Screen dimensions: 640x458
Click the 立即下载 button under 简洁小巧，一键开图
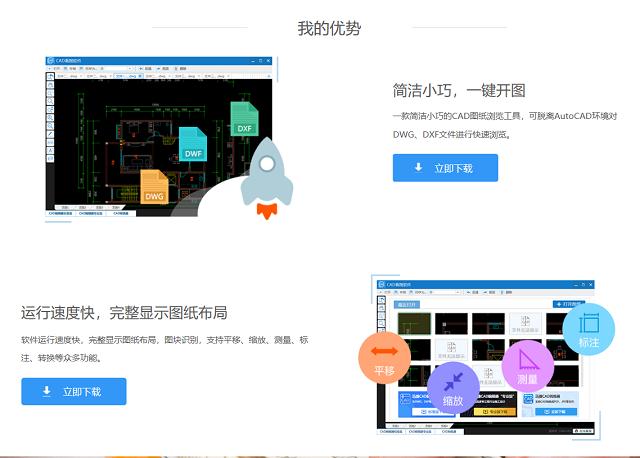[445, 168]
